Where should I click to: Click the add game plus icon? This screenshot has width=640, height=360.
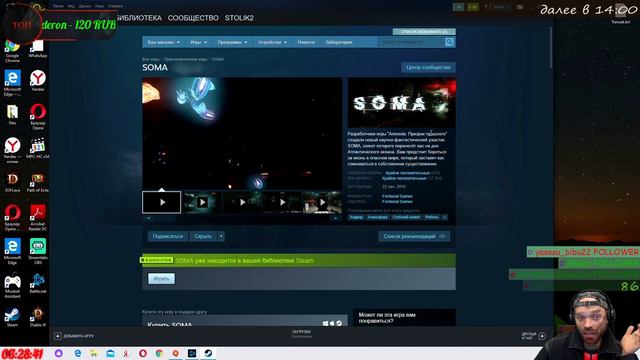[x=58, y=336]
